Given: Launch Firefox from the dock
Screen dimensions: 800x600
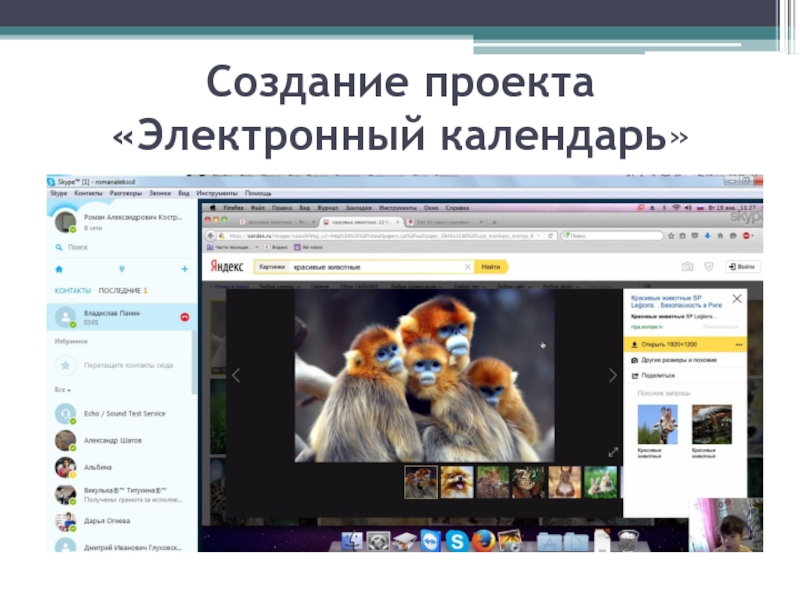Looking at the screenshot, I should pyautogui.click(x=484, y=541).
